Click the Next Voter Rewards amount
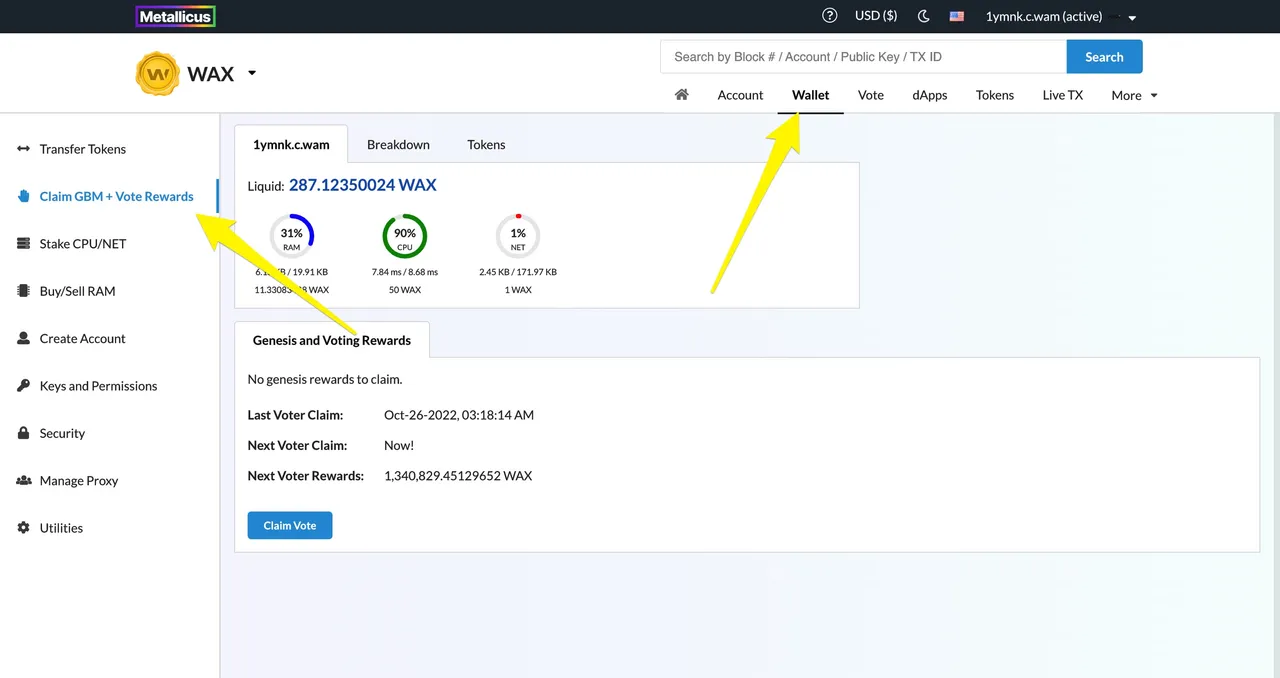 [458, 476]
